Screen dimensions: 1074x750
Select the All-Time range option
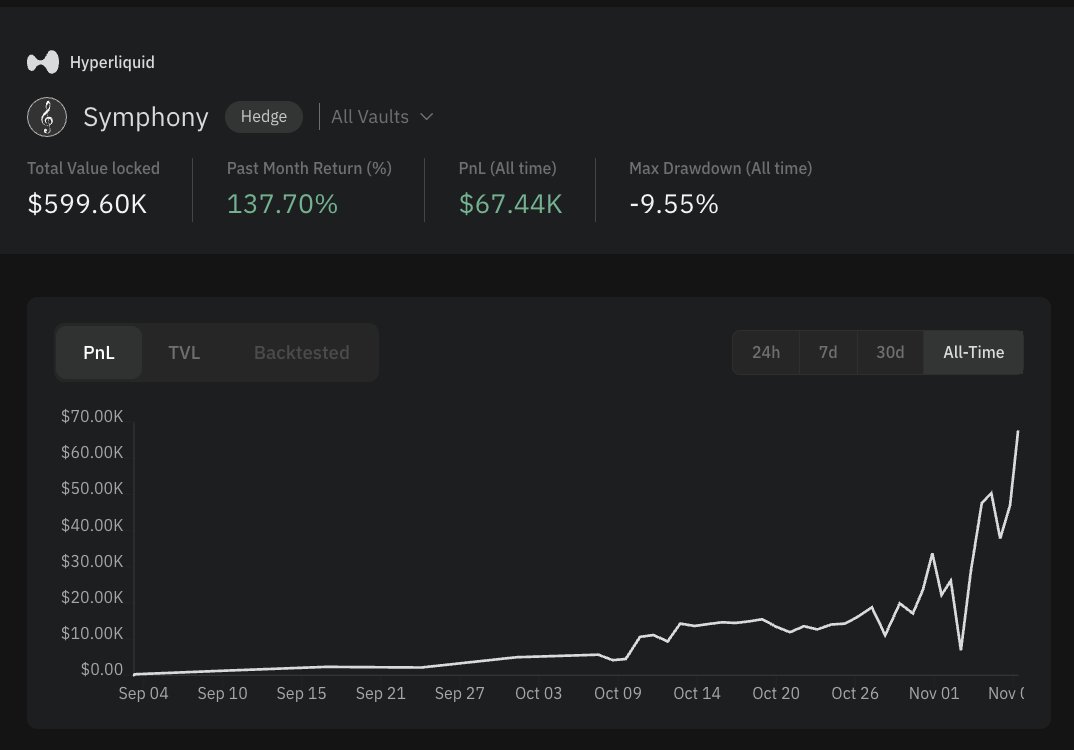[973, 353]
